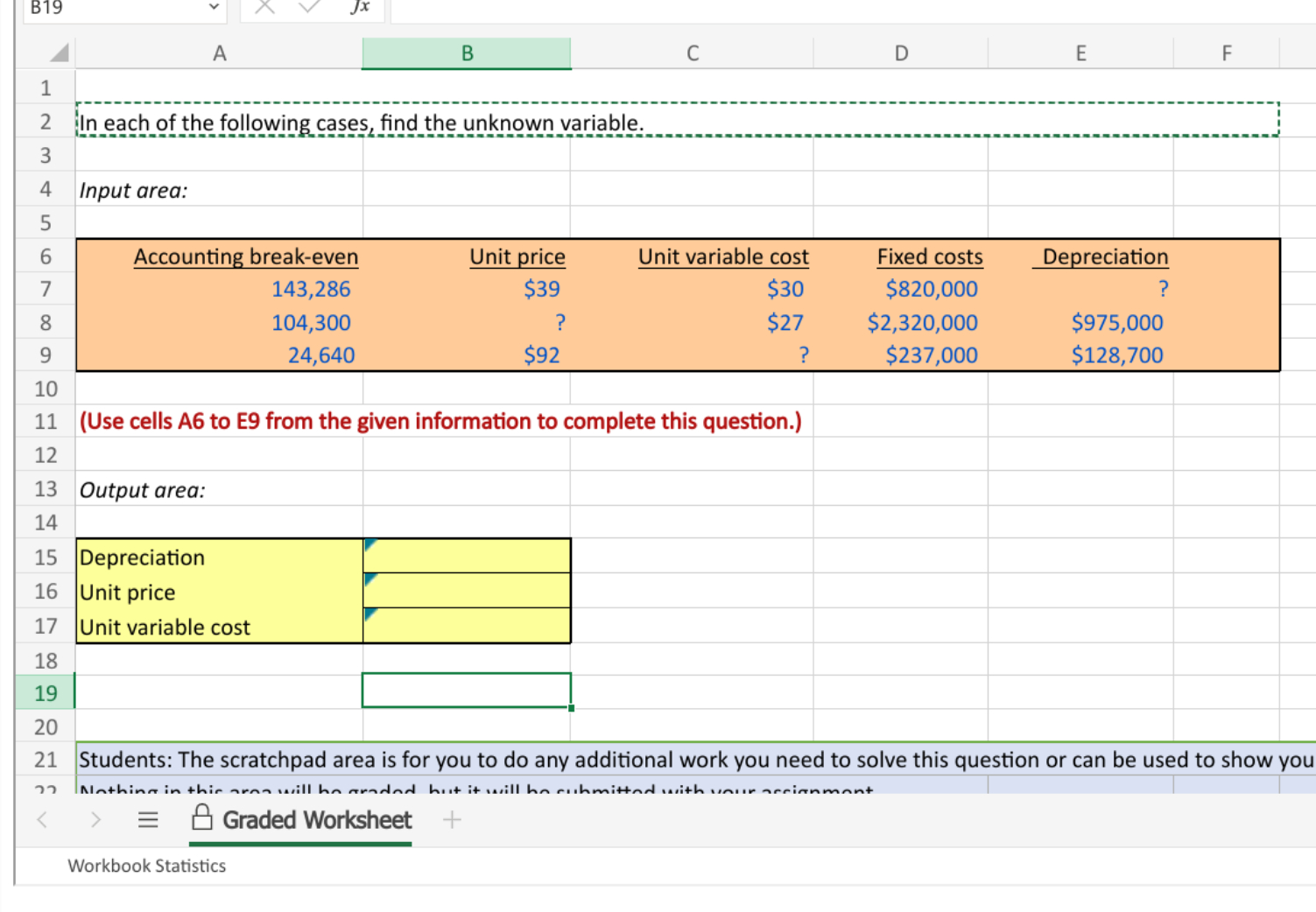Select the cell containing $2,320,000
The height and width of the screenshot is (912, 1316).
click(901, 322)
